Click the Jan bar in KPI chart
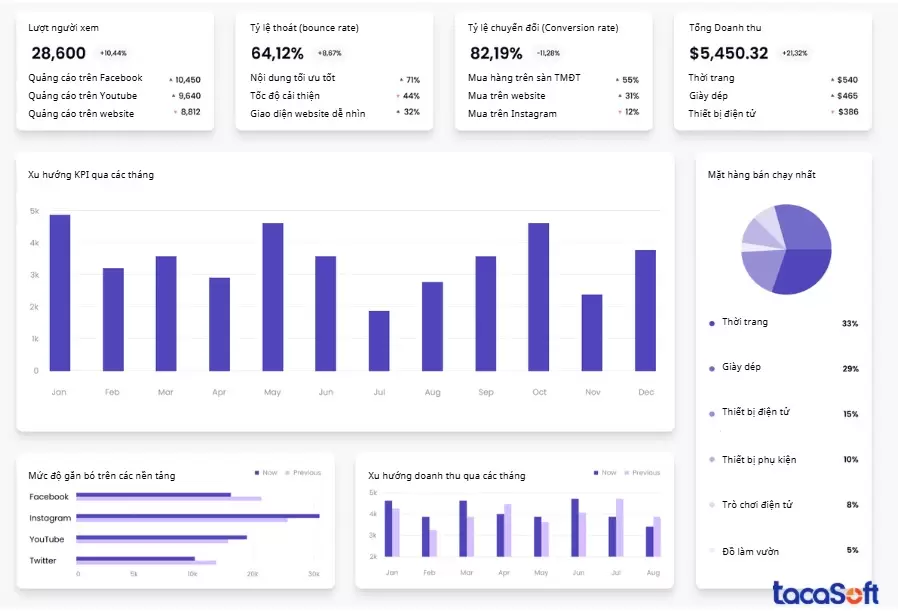898x614 pixels. [x=59, y=293]
